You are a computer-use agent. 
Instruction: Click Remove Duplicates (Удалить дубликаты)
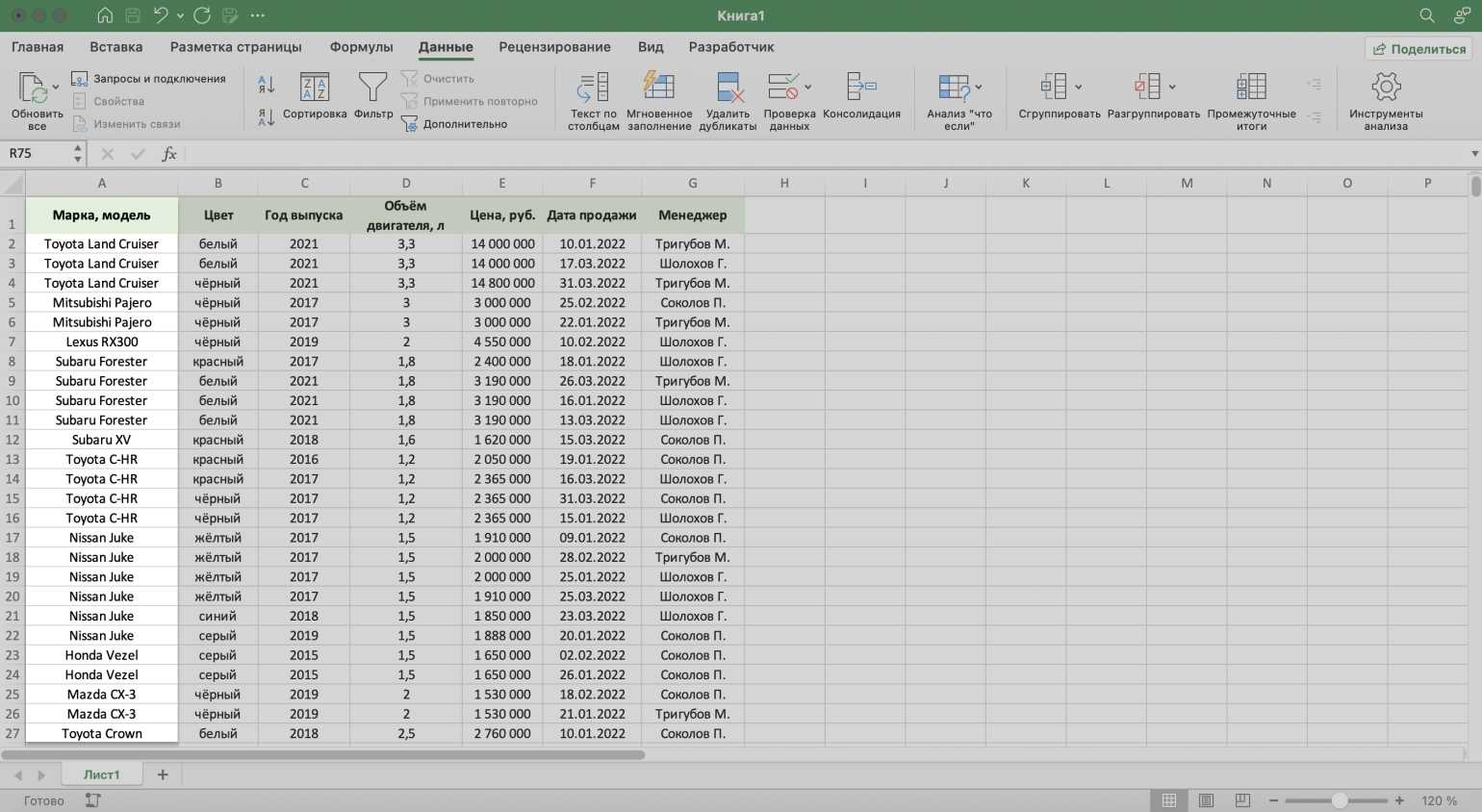click(728, 89)
